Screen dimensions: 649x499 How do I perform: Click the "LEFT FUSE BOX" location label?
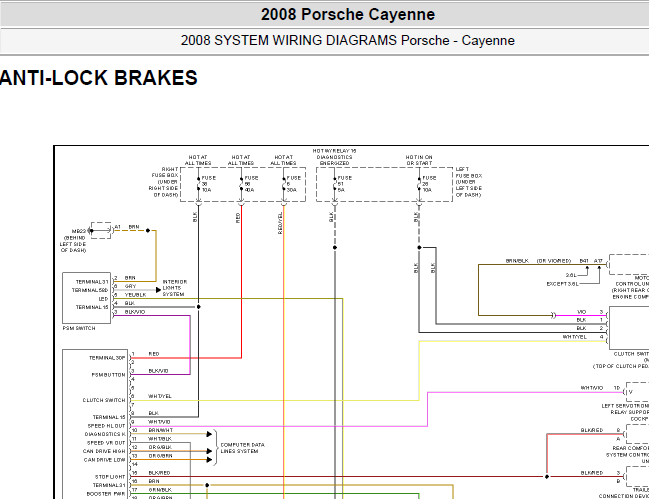pos(469,182)
